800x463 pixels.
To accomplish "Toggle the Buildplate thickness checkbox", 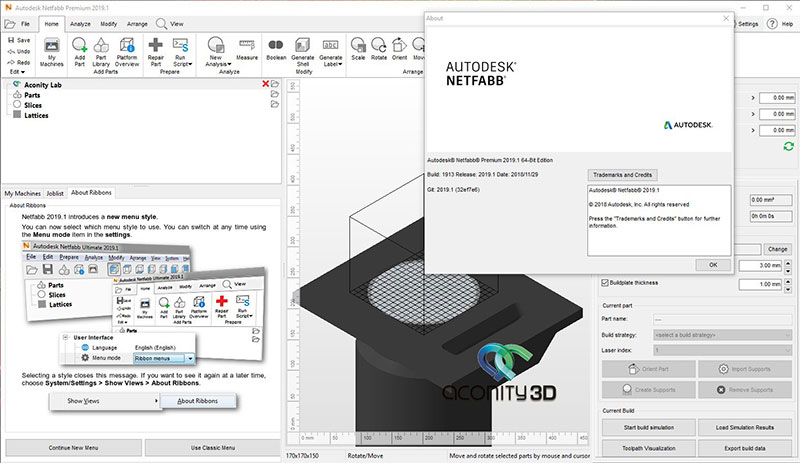I will 605,283.
